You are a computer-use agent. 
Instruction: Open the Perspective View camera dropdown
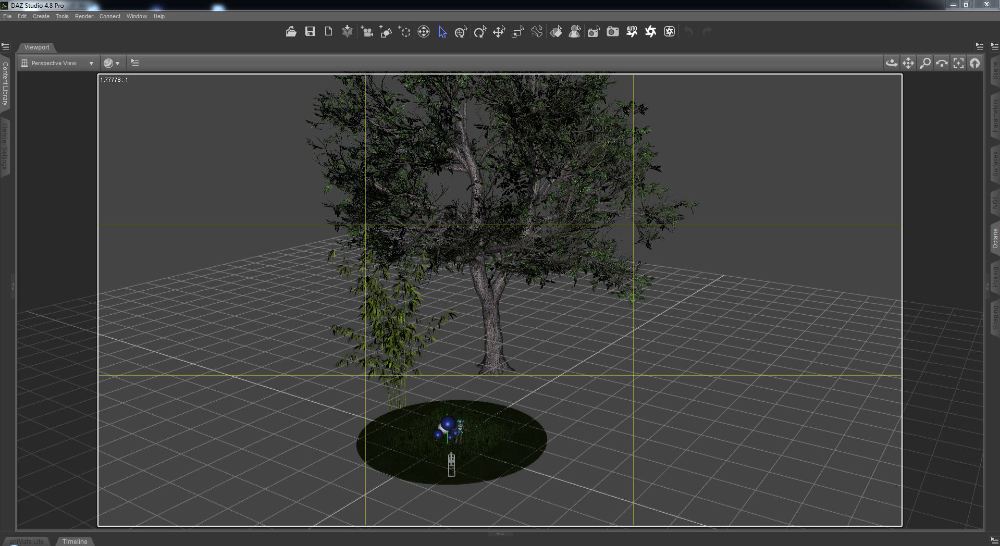tap(59, 63)
